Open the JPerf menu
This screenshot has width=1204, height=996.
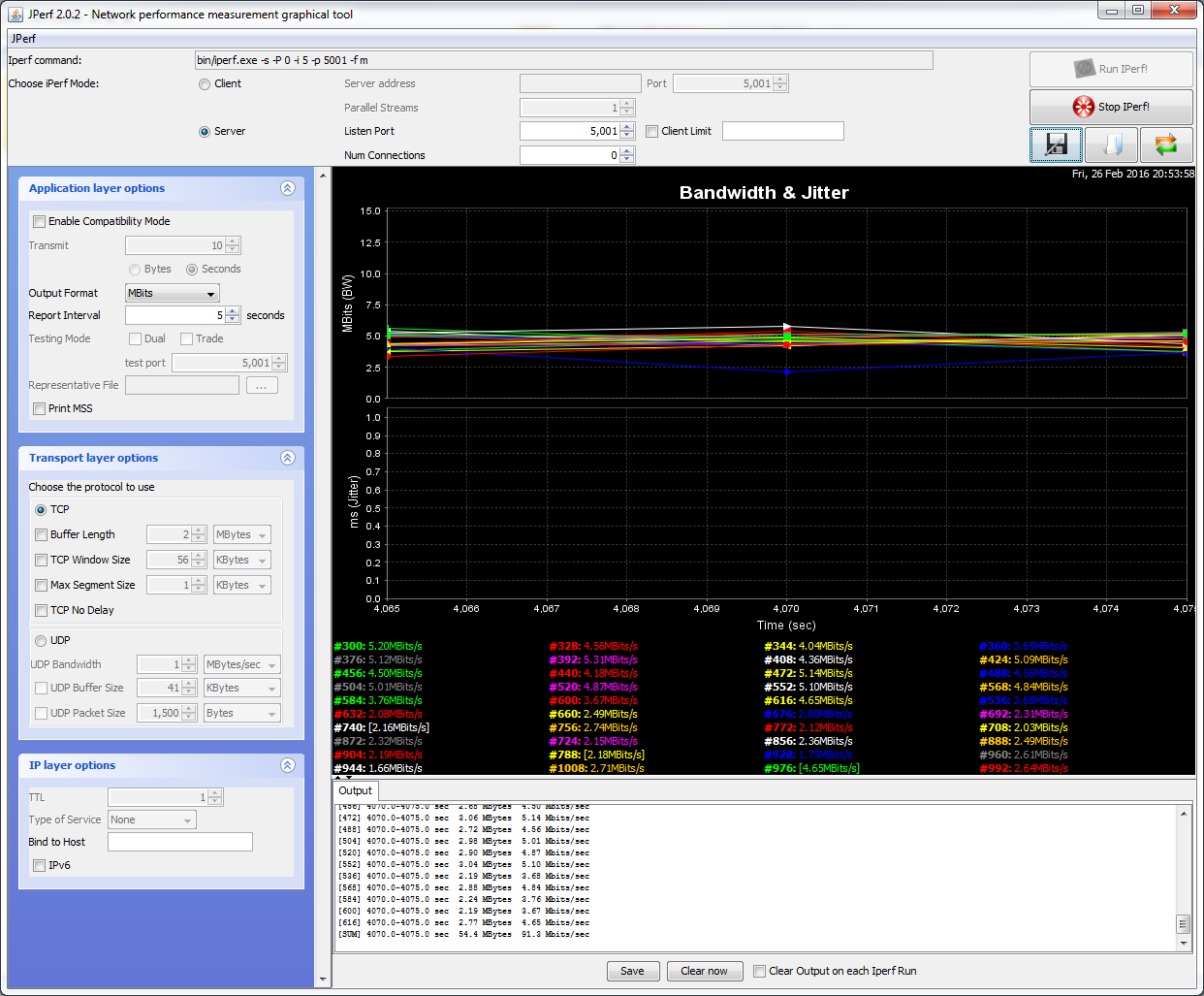(23, 39)
